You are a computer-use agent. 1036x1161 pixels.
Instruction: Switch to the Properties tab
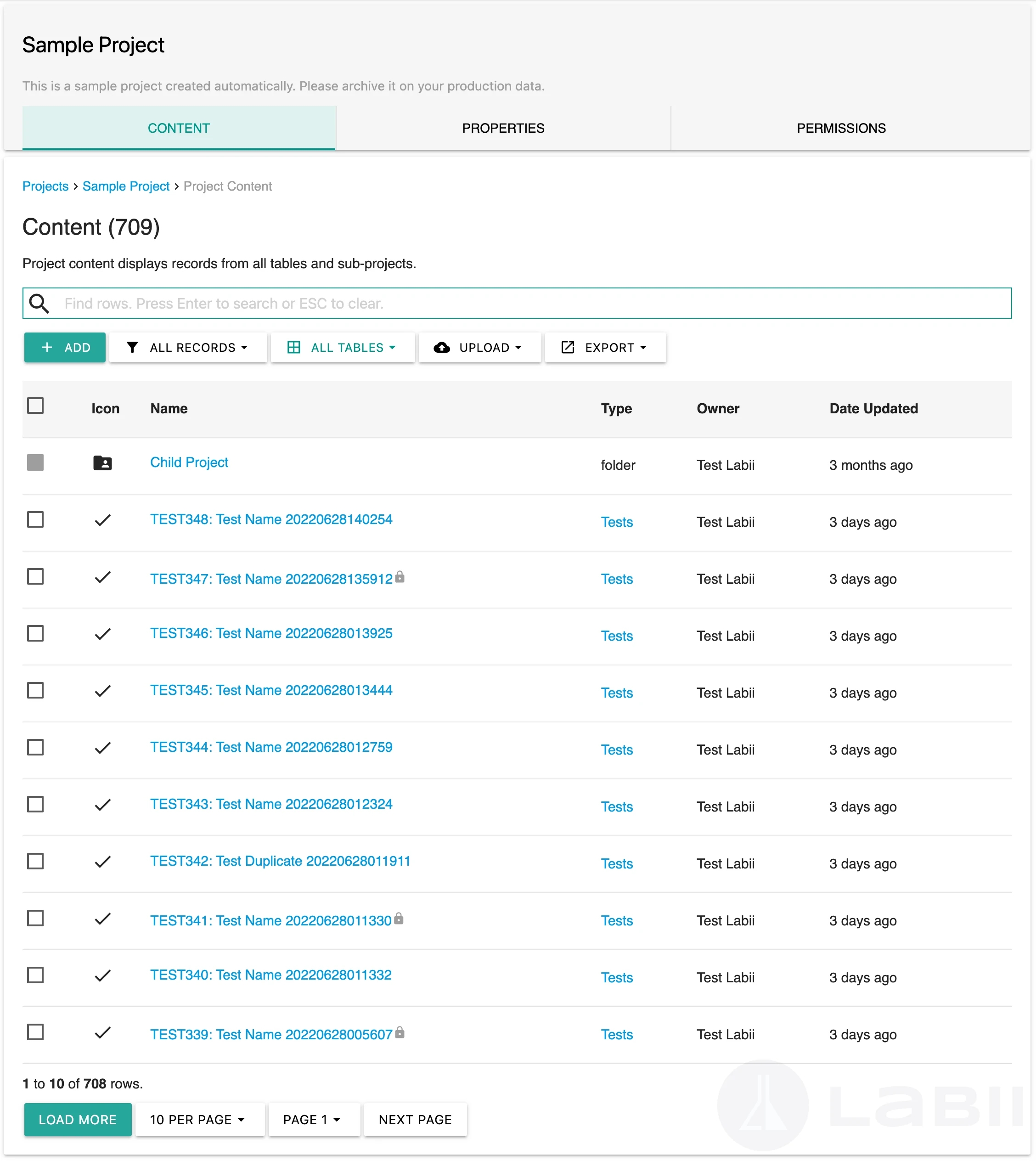pos(503,128)
